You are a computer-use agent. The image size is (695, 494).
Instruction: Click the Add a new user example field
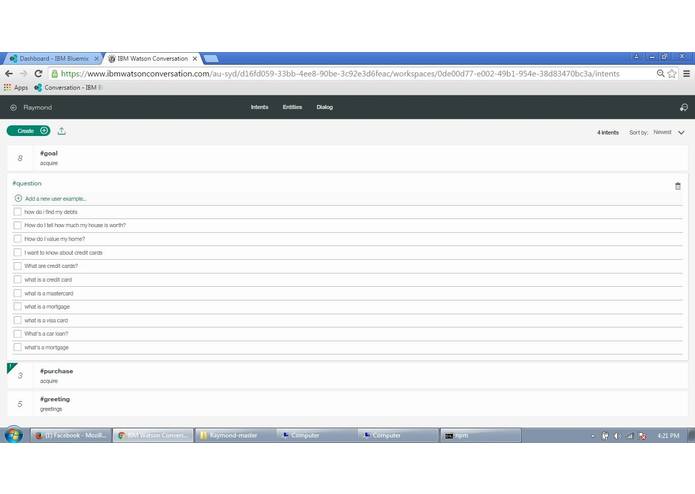348,198
